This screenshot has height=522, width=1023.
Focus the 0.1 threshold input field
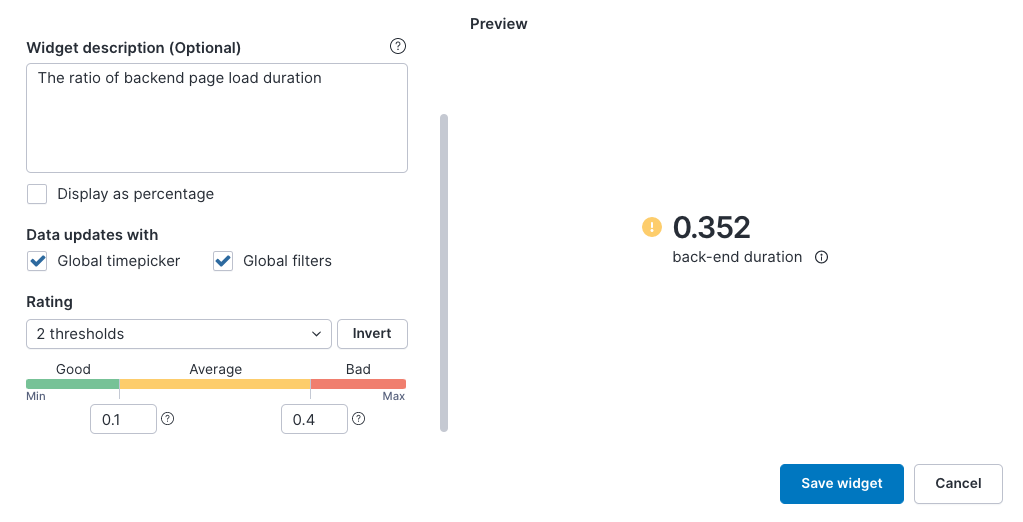tap(123, 419)
